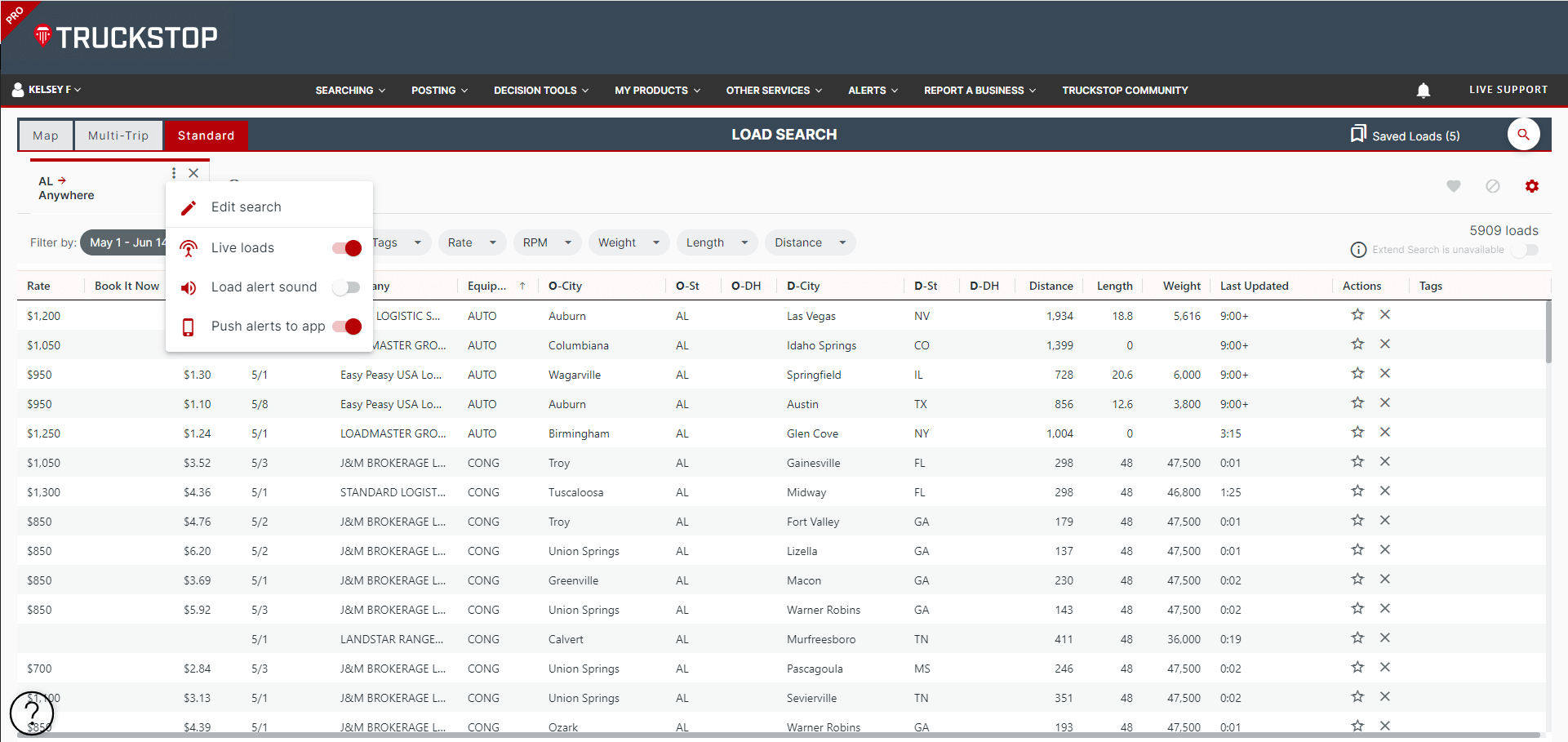Open search settings gear icon

(1532, 186)
